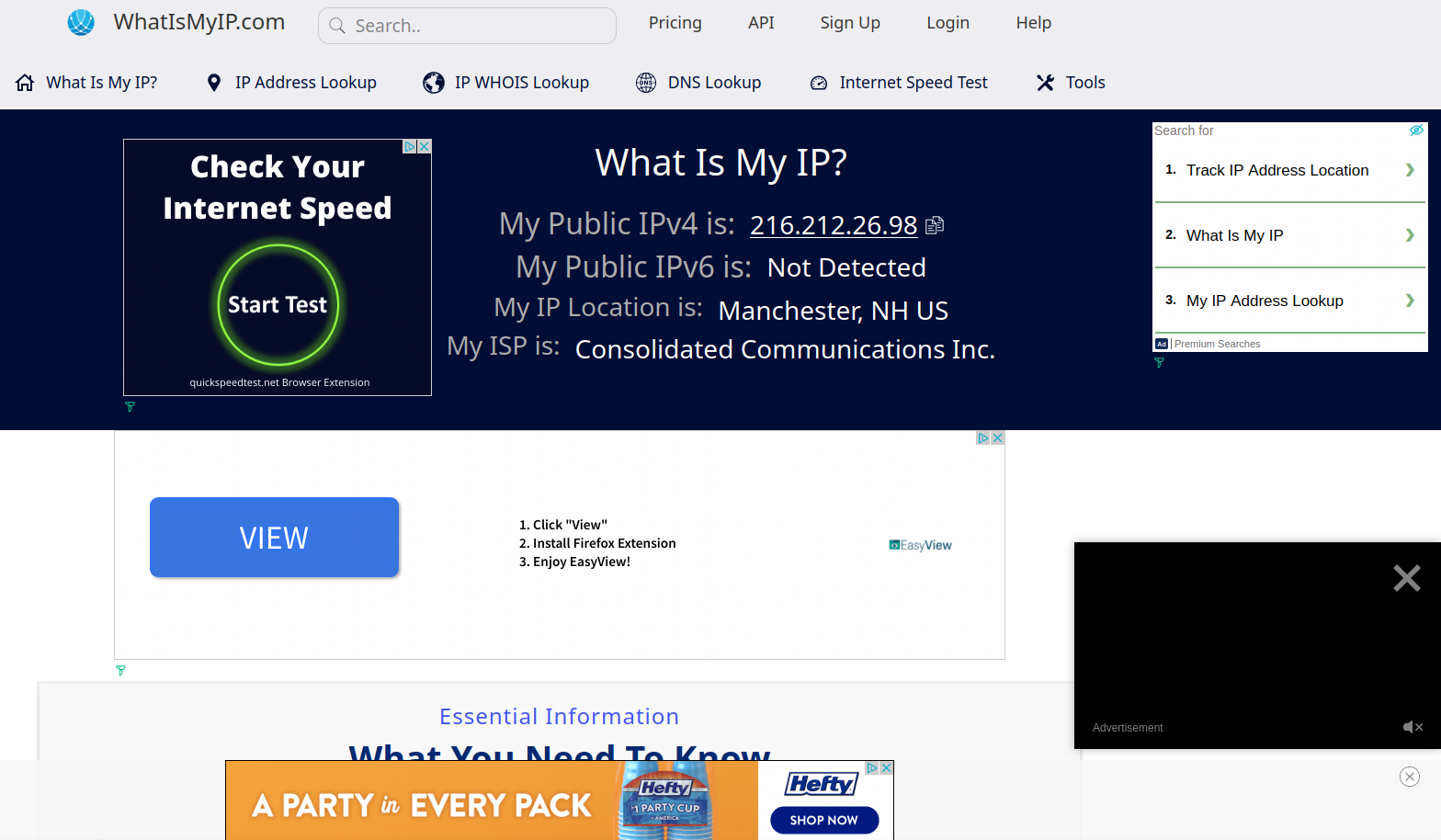This screenshot has width=1441, height=840.
Task: Unmute the video advertisement
Action: [x=1413, y=727]
